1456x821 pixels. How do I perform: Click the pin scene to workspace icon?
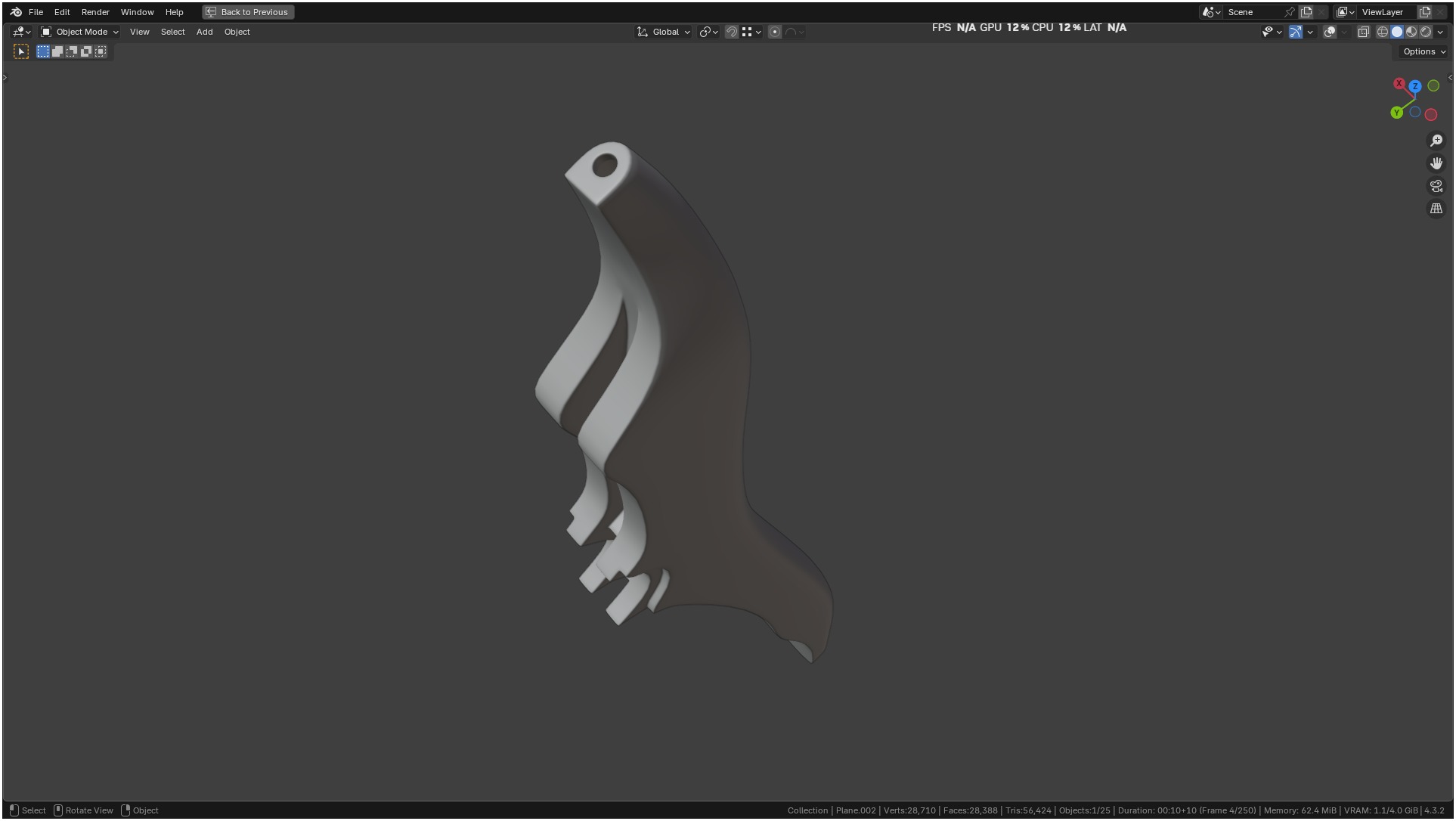click(1290, 12)
